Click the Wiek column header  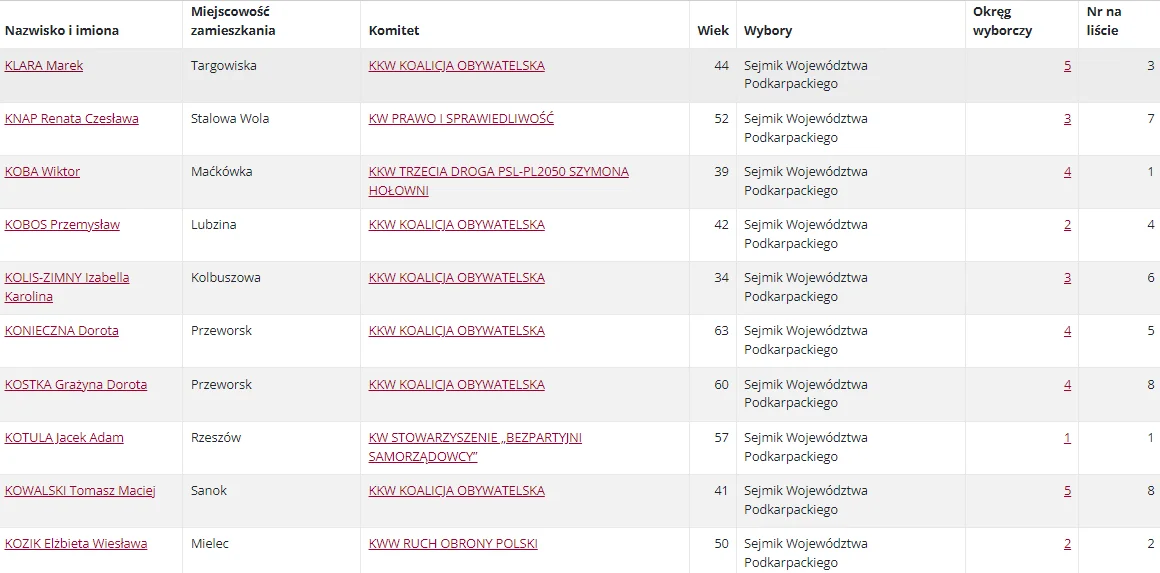tap(713, 31)
